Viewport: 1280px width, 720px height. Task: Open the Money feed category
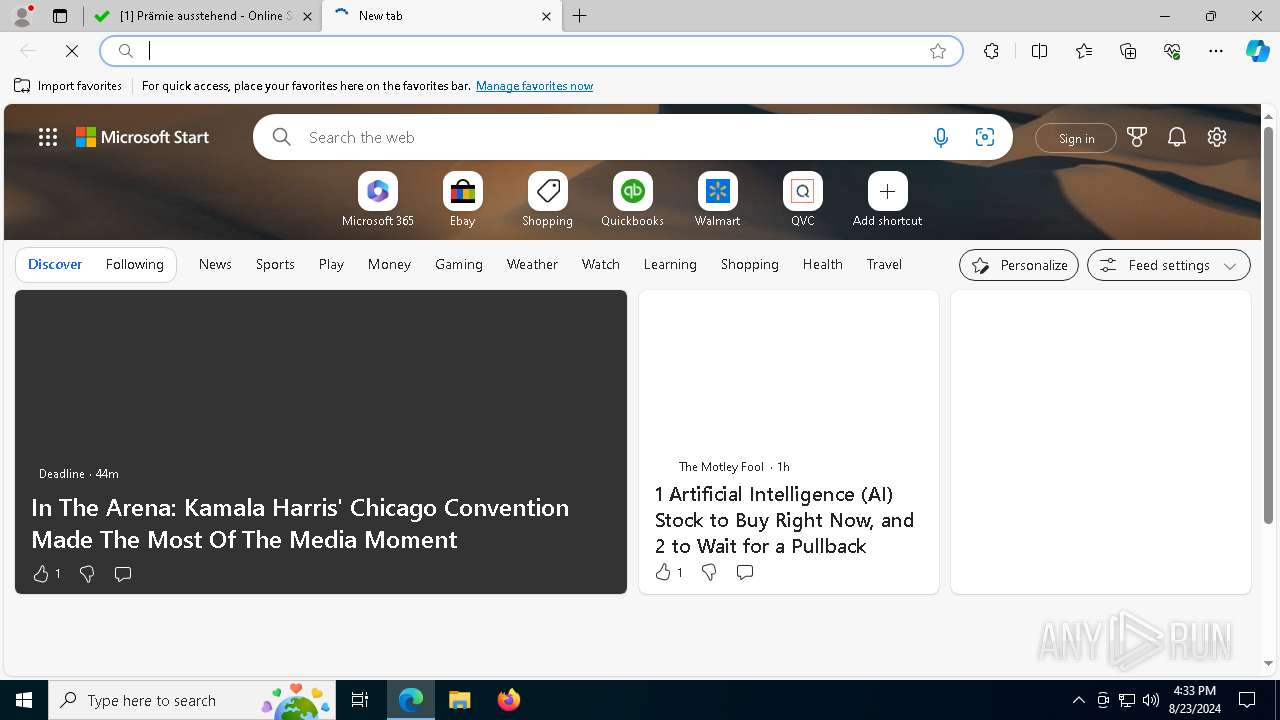389,265
